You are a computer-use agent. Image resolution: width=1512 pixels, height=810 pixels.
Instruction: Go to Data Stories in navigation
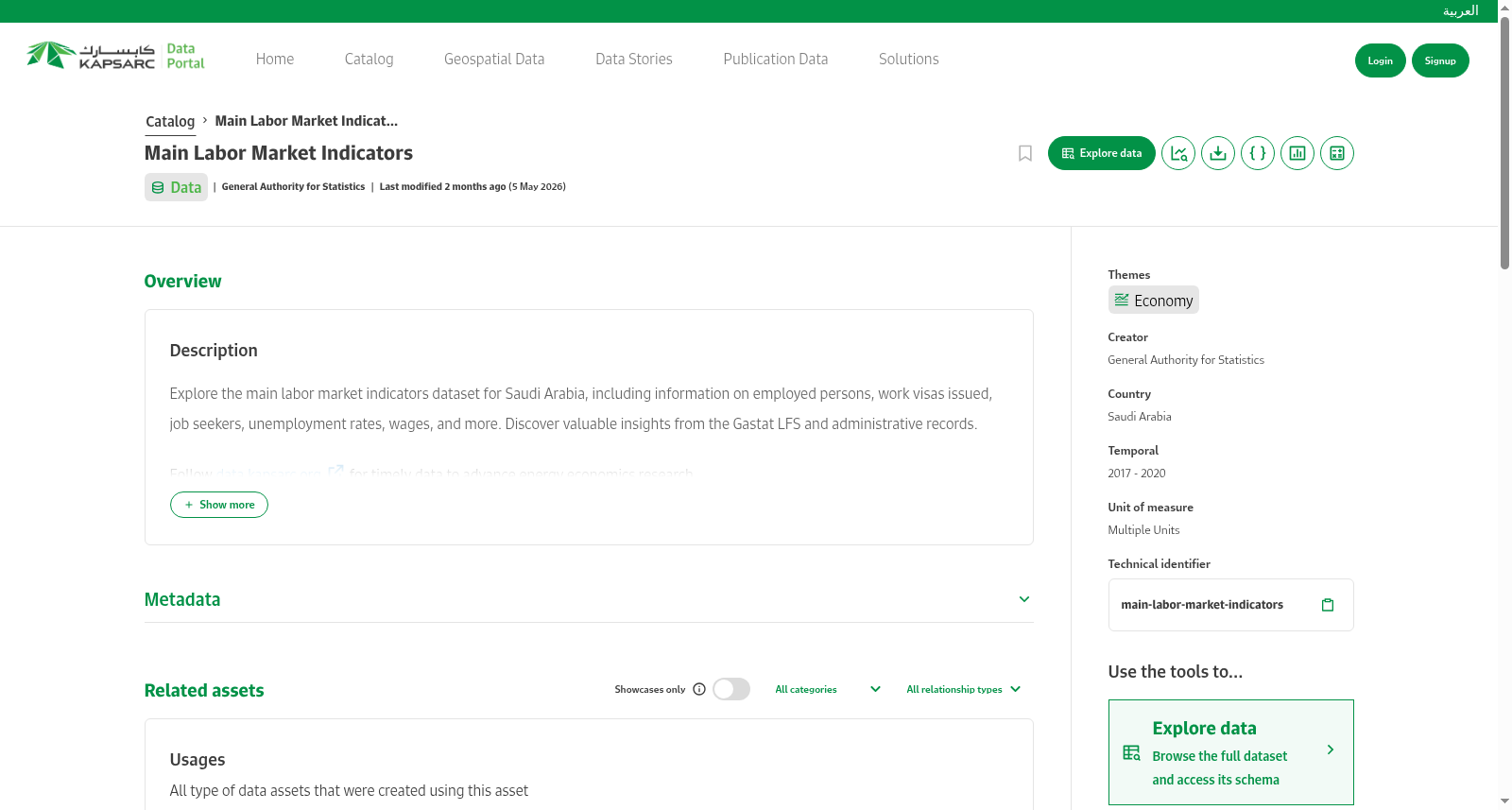pos(634,59)
